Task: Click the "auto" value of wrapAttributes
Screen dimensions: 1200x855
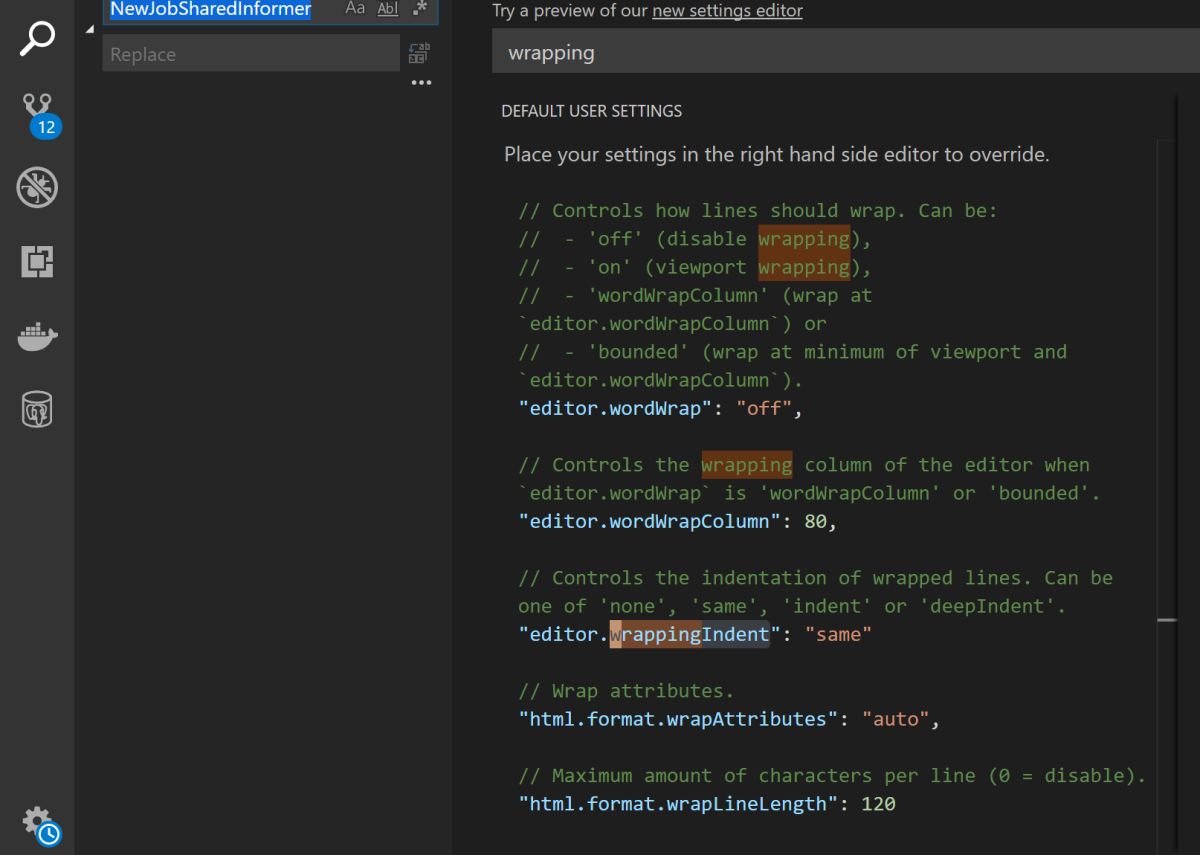Action: (x=896, y=719)
